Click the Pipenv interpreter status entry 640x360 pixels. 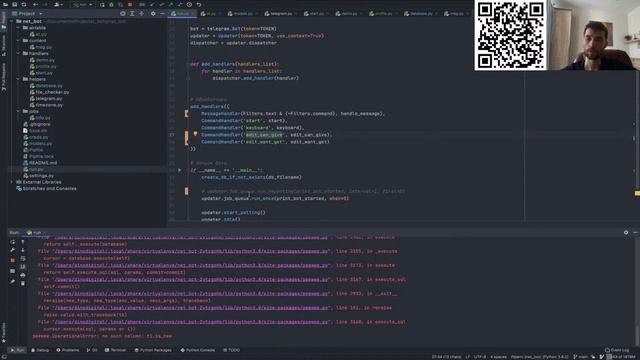click(x=539, y=357)
